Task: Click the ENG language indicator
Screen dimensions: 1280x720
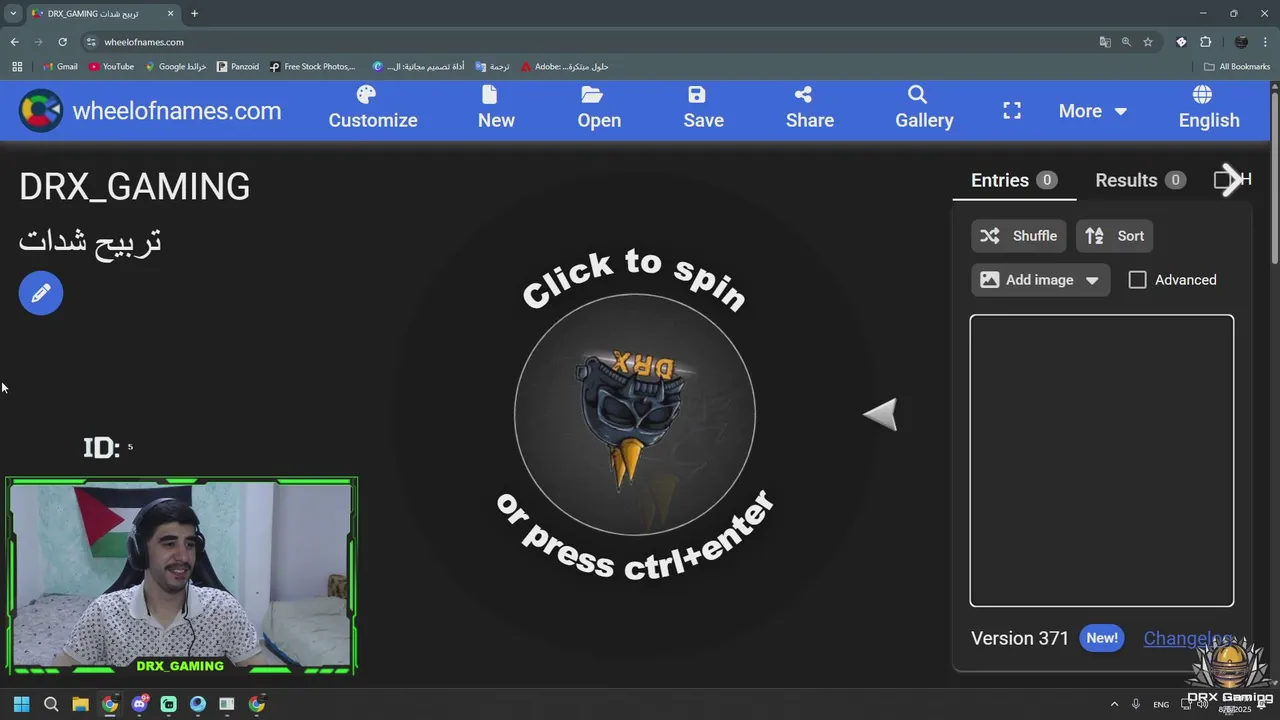Action: pos(1161,704)
